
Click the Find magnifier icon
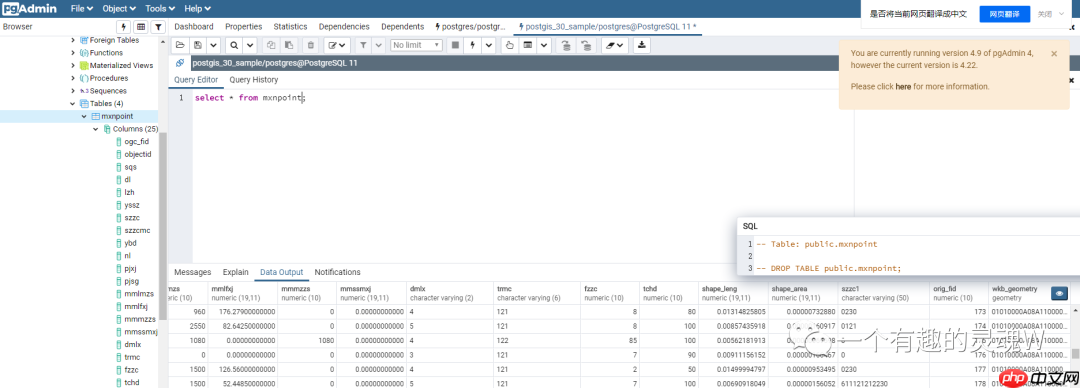[x=234, y=45]
